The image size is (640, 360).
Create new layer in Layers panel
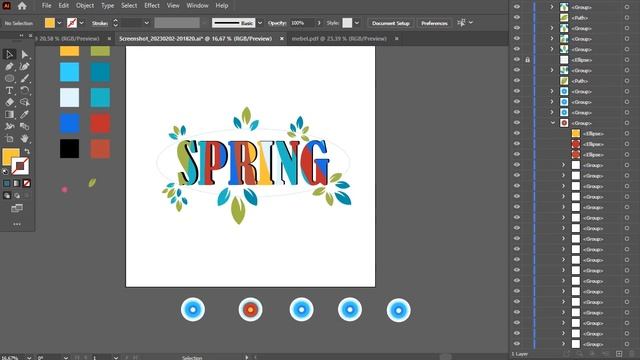[x=619, y=354]
